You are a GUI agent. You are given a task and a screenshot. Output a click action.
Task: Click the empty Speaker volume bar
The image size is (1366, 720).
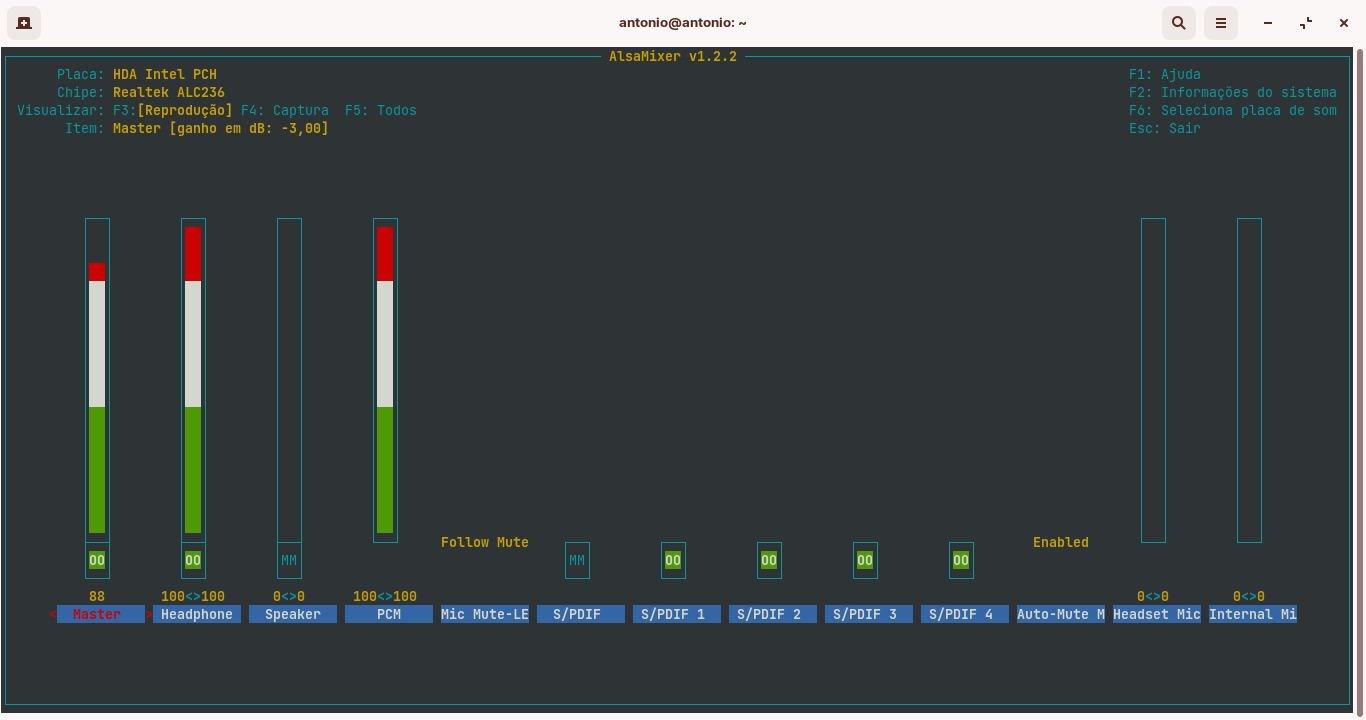(x=289, y=380)
